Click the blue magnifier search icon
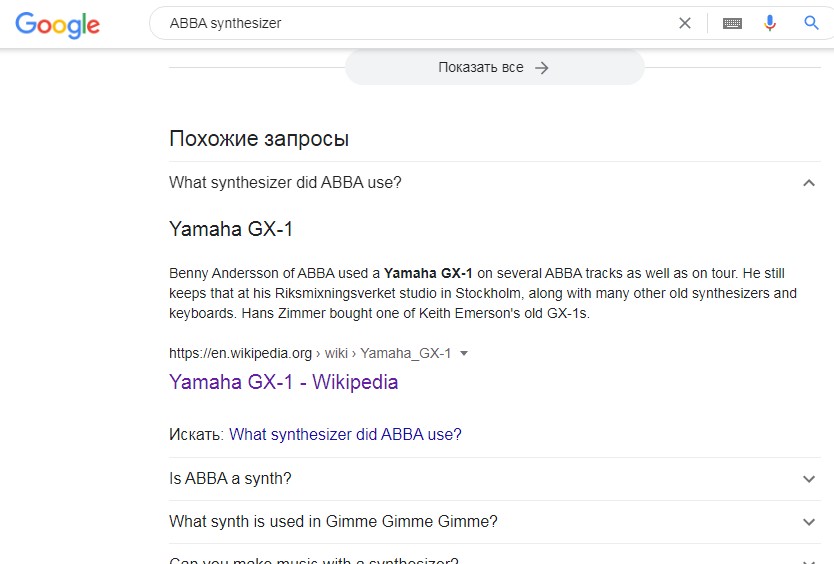Image resolution: width=834 pixels, height=564 pixels. click(811, 23)
